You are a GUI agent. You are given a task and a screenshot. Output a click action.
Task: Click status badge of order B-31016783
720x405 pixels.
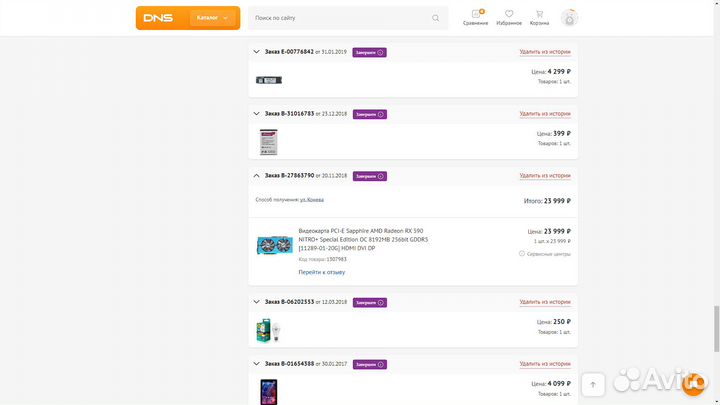click(x=370, y=114)
